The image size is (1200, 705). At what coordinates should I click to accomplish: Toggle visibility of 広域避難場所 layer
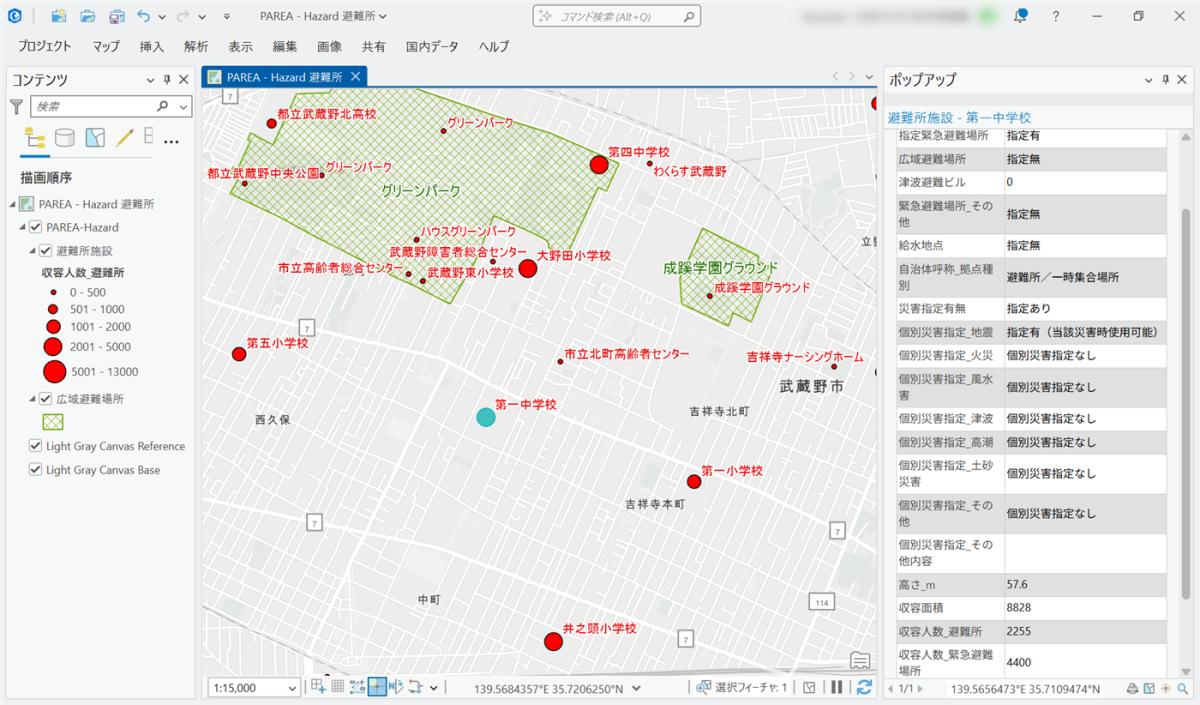pyautogui.click(x=45, y=399)
